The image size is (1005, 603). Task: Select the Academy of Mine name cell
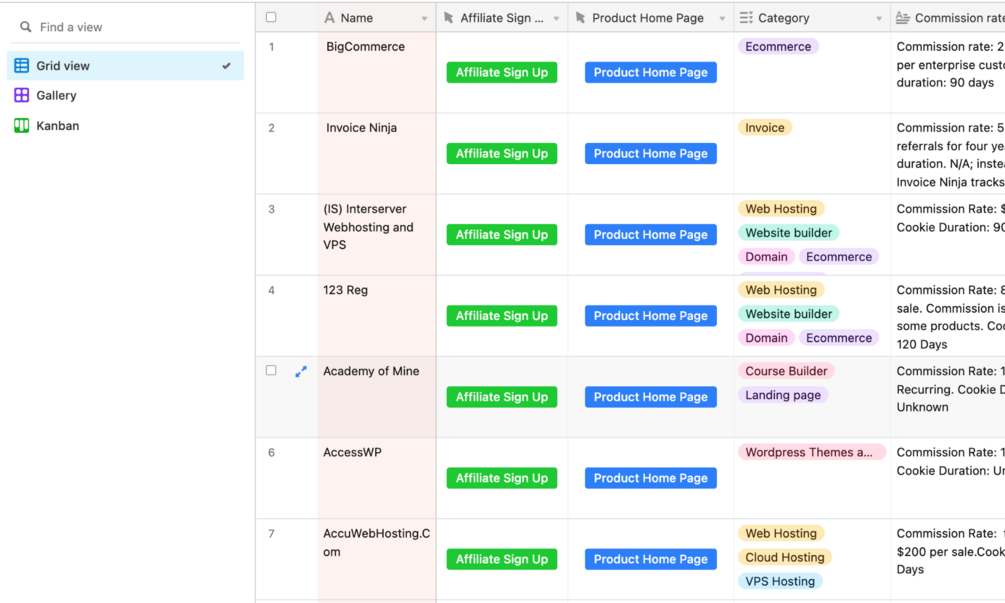pyautogui.click(x=377, y=397)
